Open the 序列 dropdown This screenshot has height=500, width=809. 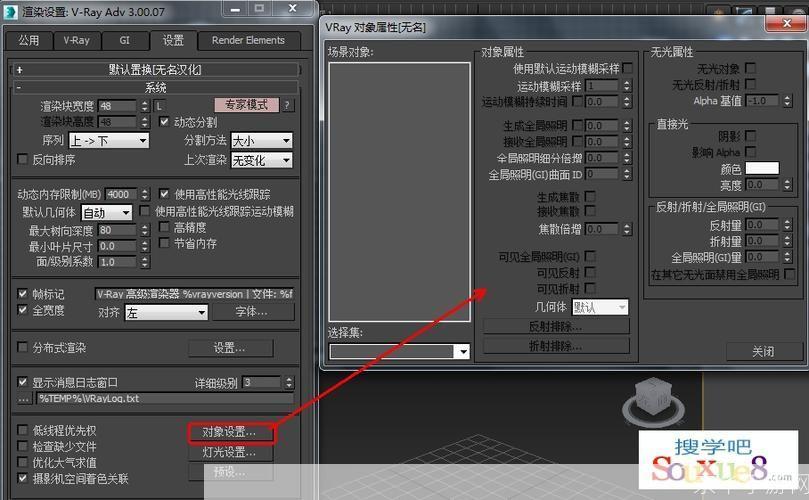coord(109,140)
